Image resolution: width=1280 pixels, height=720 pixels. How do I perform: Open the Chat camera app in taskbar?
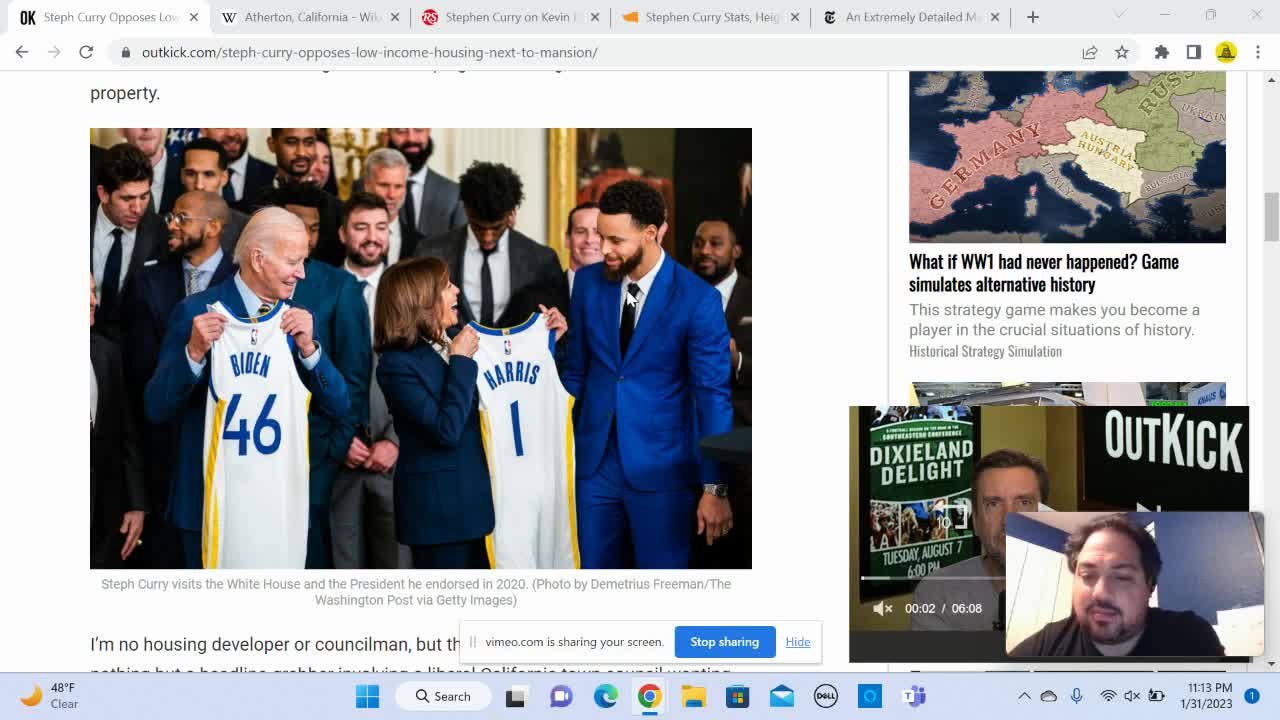(561, 696)
